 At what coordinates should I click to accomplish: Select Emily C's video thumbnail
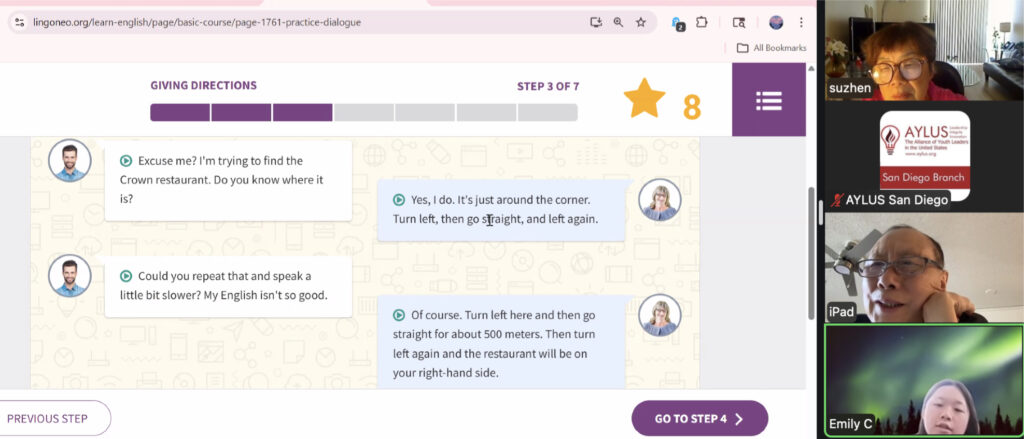tap(920, 380)
